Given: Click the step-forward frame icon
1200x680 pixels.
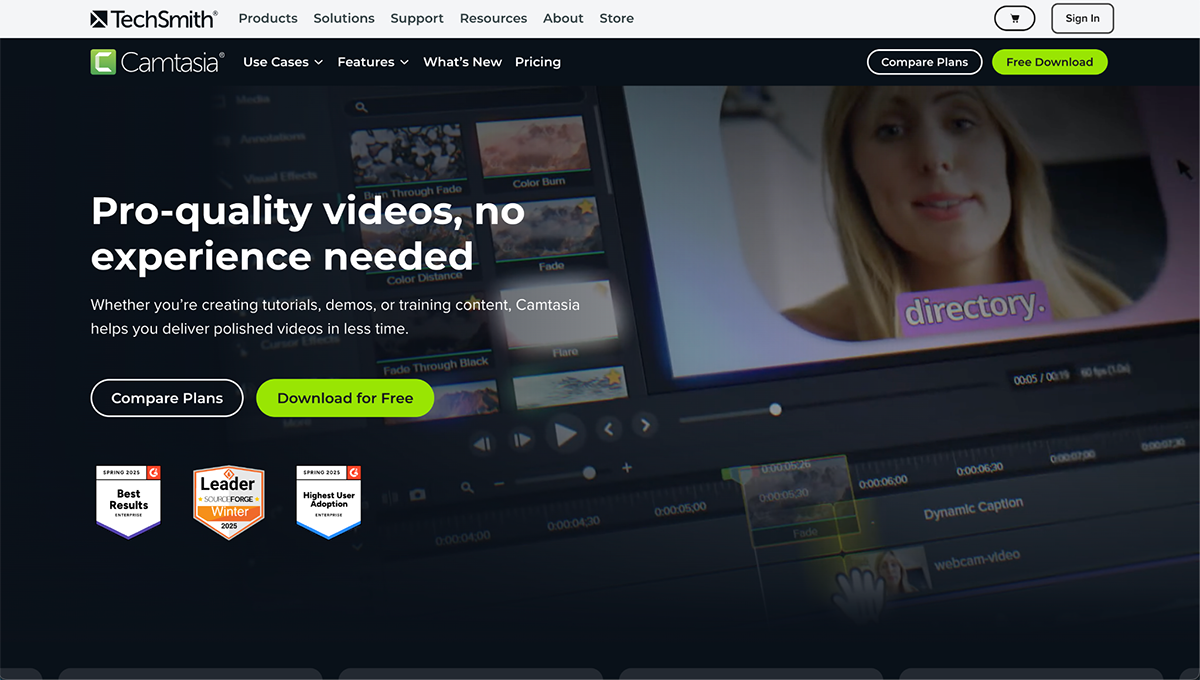Looking at the screenshot, I should [x=521, y=438].
